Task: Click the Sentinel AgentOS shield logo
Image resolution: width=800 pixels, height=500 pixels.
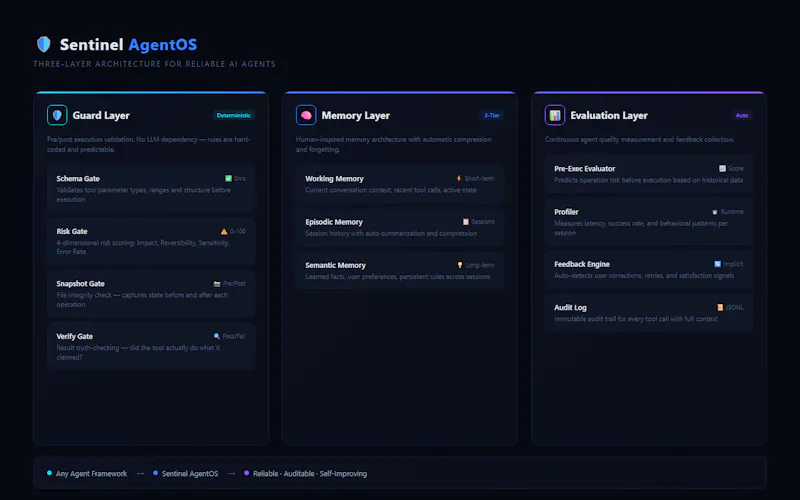Action: pyautogui.click(x=44, y=44)
